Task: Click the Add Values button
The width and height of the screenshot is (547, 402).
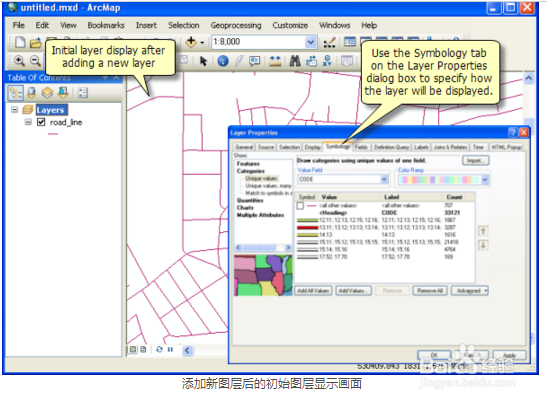Action: (353, 291)
